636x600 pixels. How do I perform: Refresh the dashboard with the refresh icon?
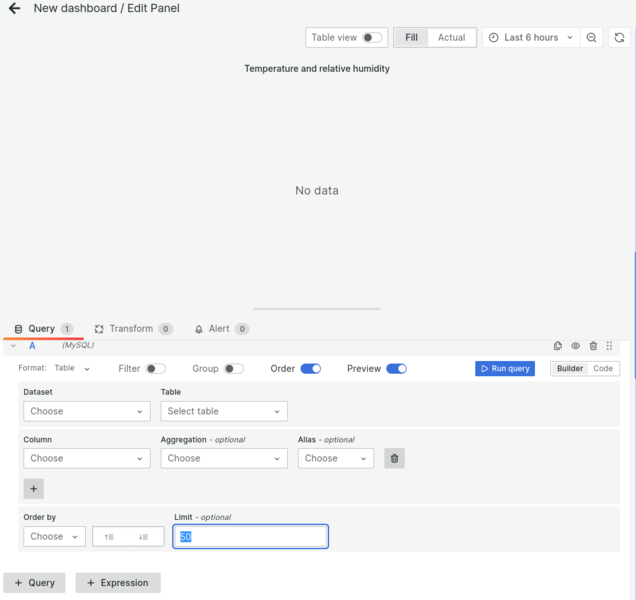pyautogui.click(x=619, y=38)
